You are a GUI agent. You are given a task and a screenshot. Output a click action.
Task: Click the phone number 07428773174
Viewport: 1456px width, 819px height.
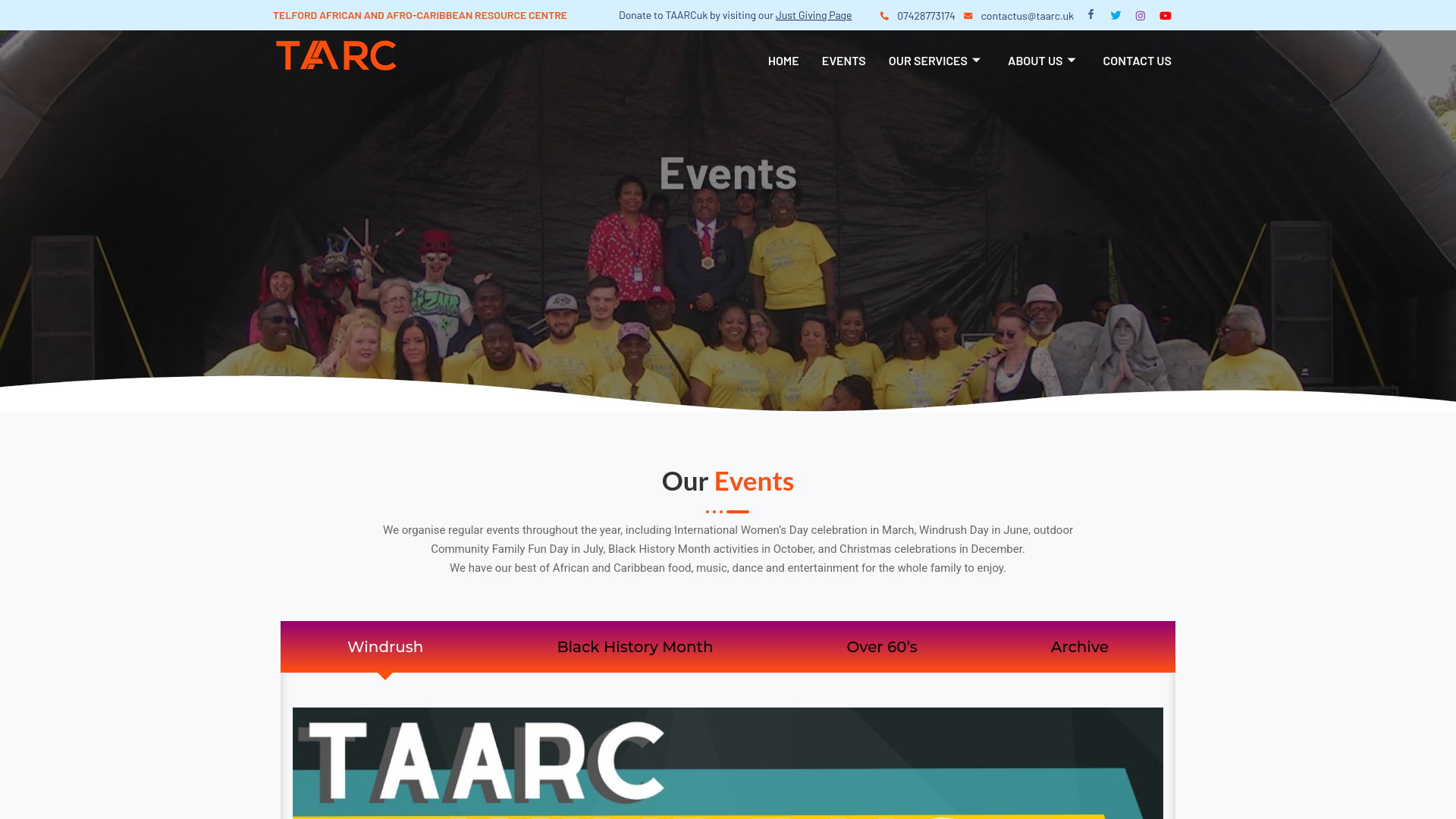pos(926,16)
